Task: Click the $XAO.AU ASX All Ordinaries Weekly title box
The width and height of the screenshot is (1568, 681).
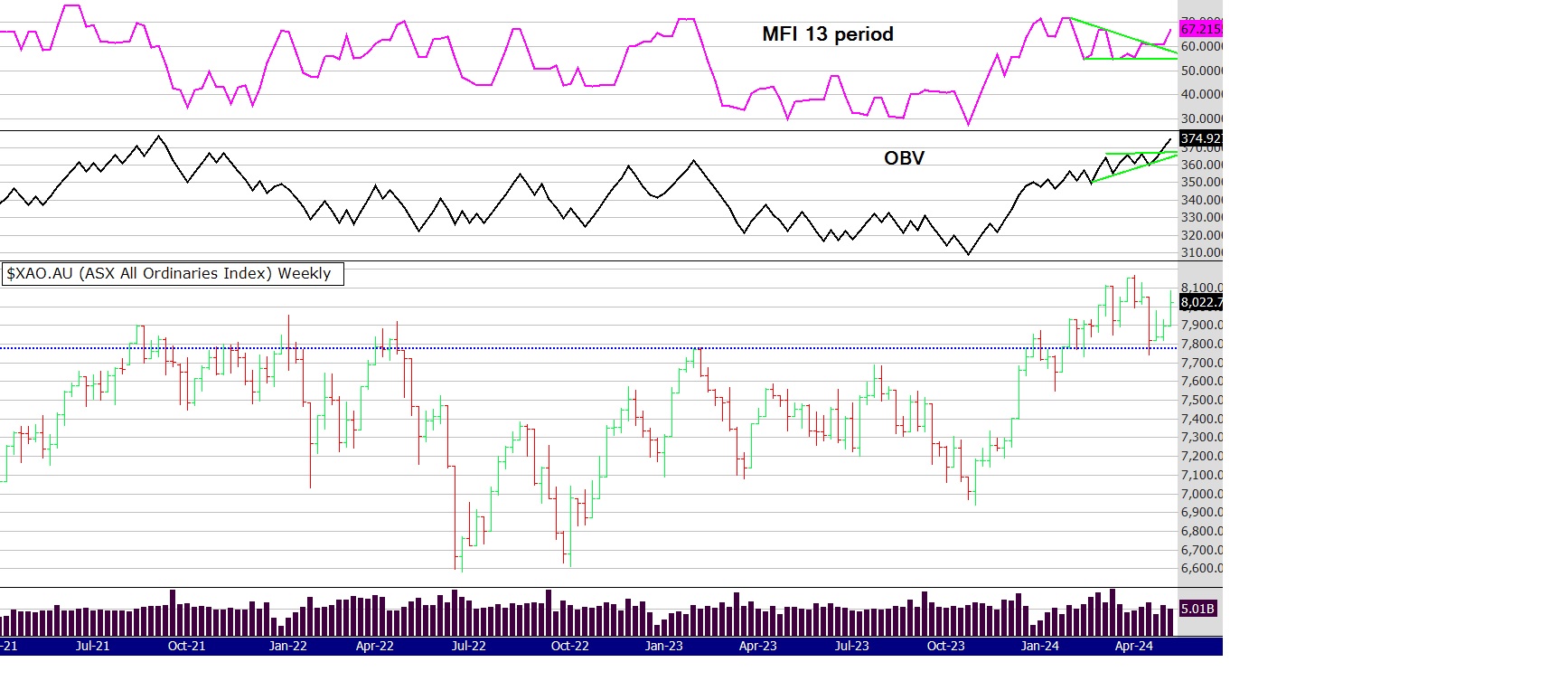Action: point(173,273)
